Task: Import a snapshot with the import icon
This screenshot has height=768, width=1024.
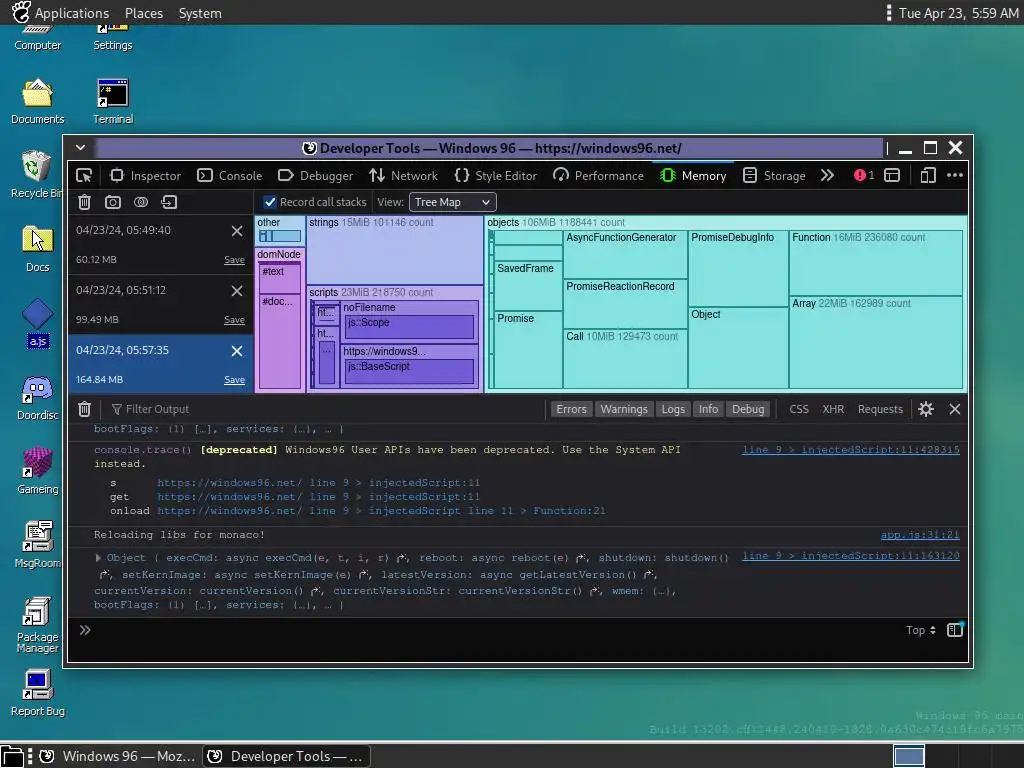Action: click(169, 202)
